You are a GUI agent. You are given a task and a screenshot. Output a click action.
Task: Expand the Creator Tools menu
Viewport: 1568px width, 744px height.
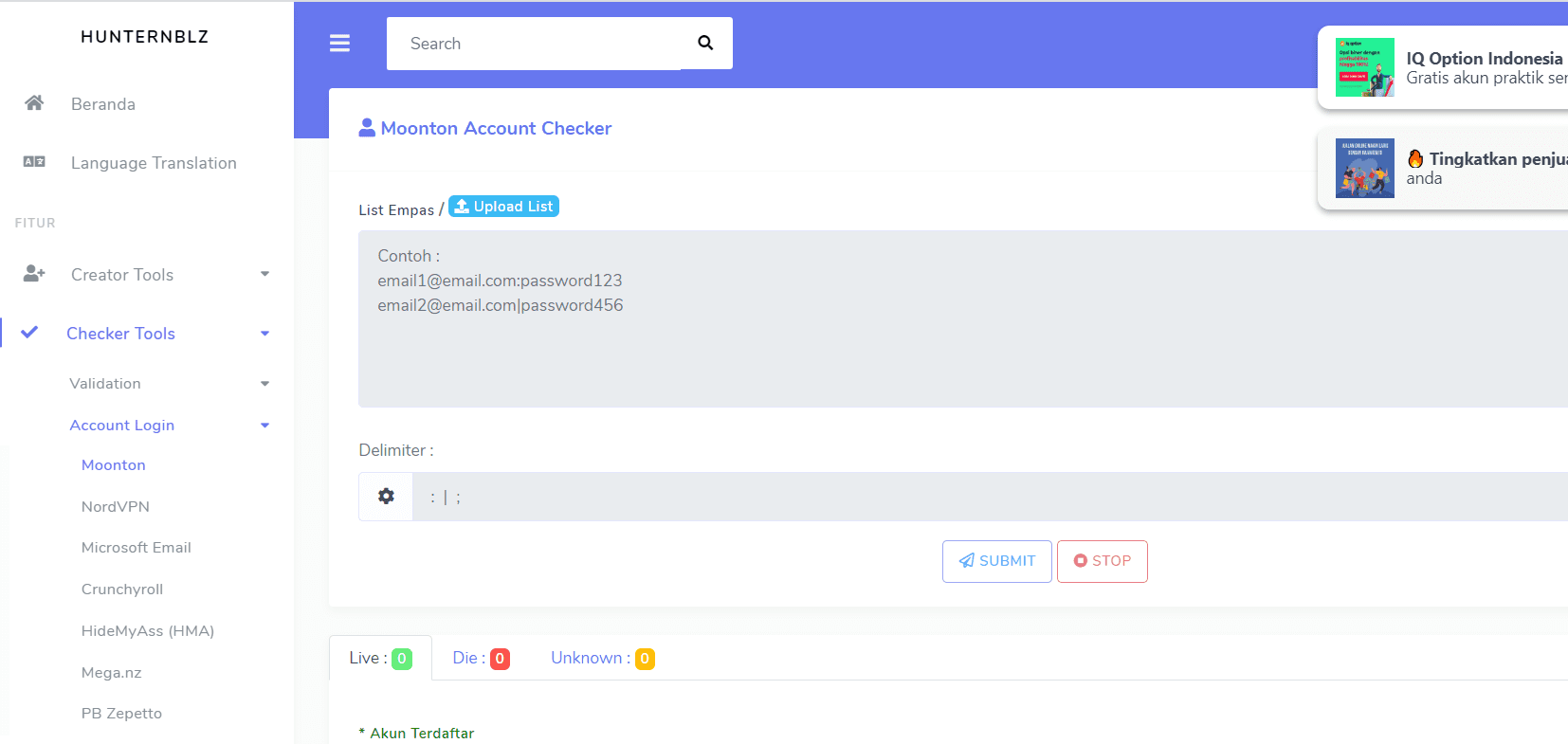click(122, 275)
